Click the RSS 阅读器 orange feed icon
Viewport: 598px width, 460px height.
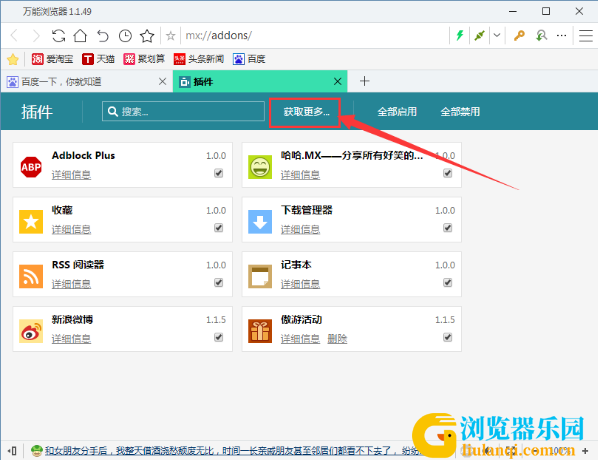[31, 276]
